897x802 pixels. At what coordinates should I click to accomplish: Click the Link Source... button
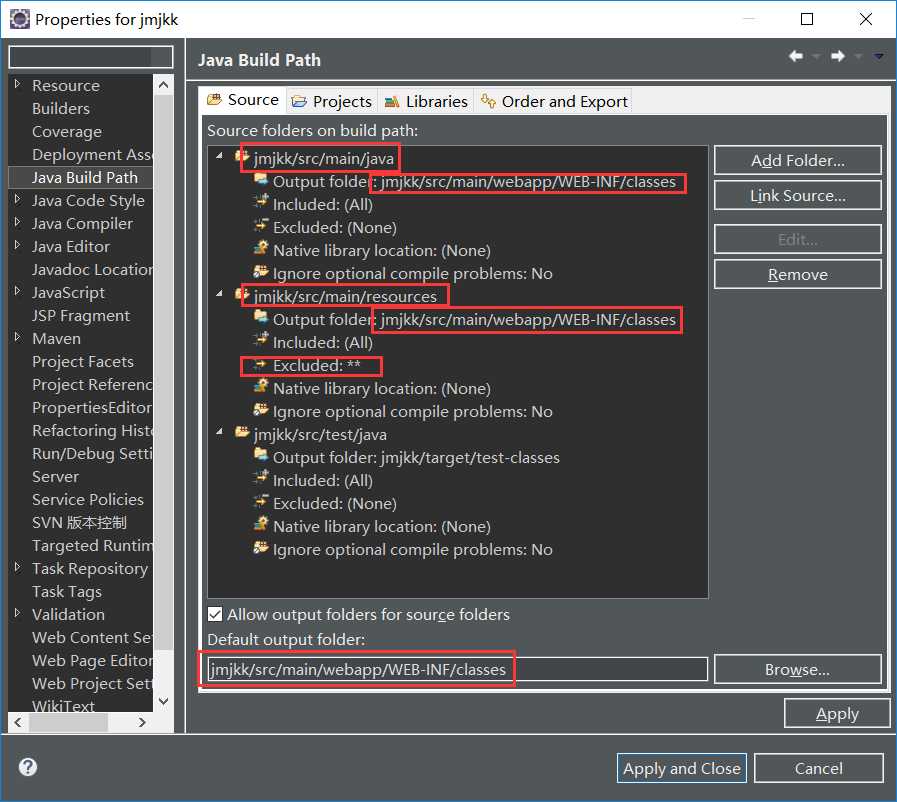[797, 196]
